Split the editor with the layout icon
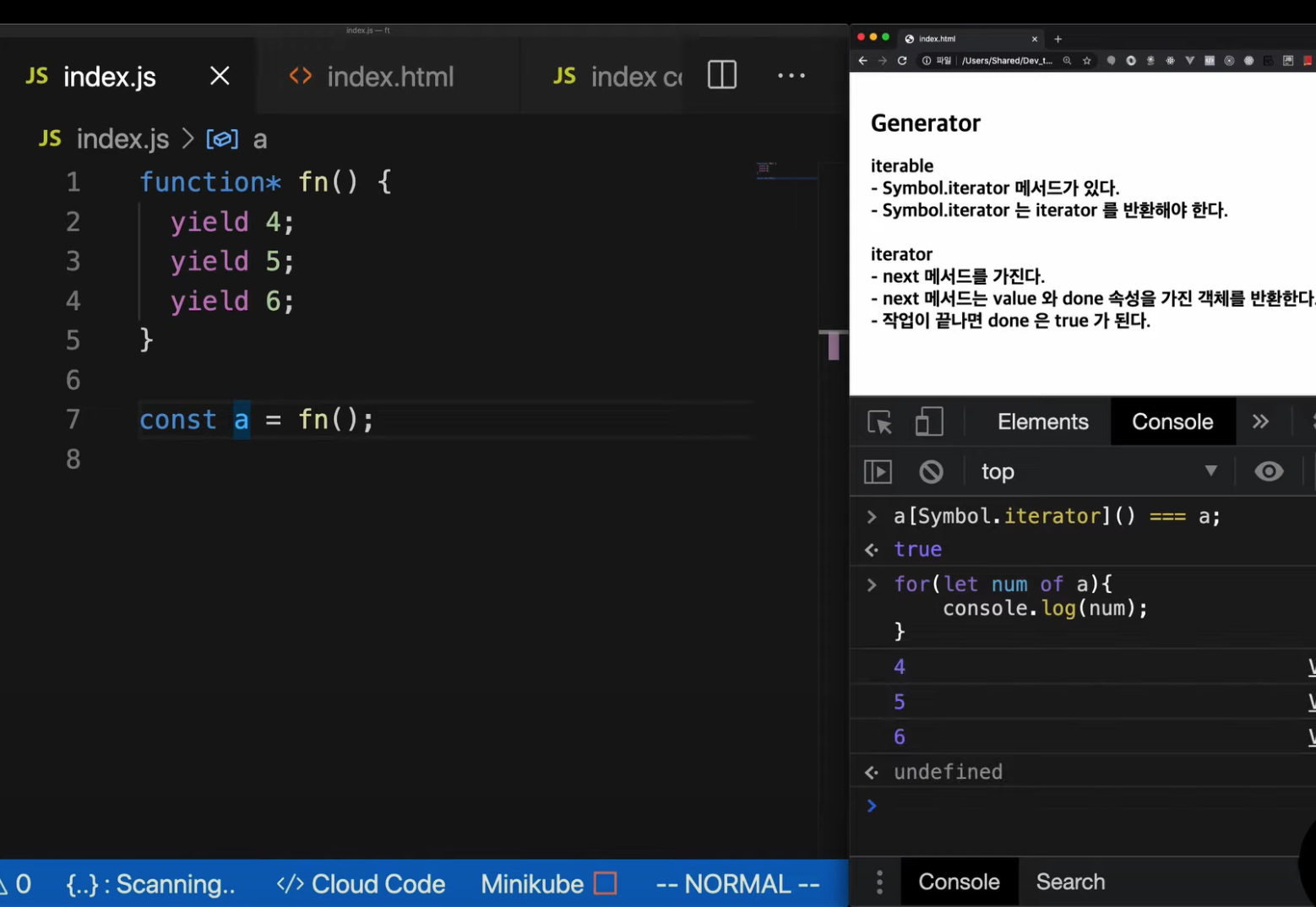The height and width of the screenshot is (907, 1316). [x=722, y=75]
